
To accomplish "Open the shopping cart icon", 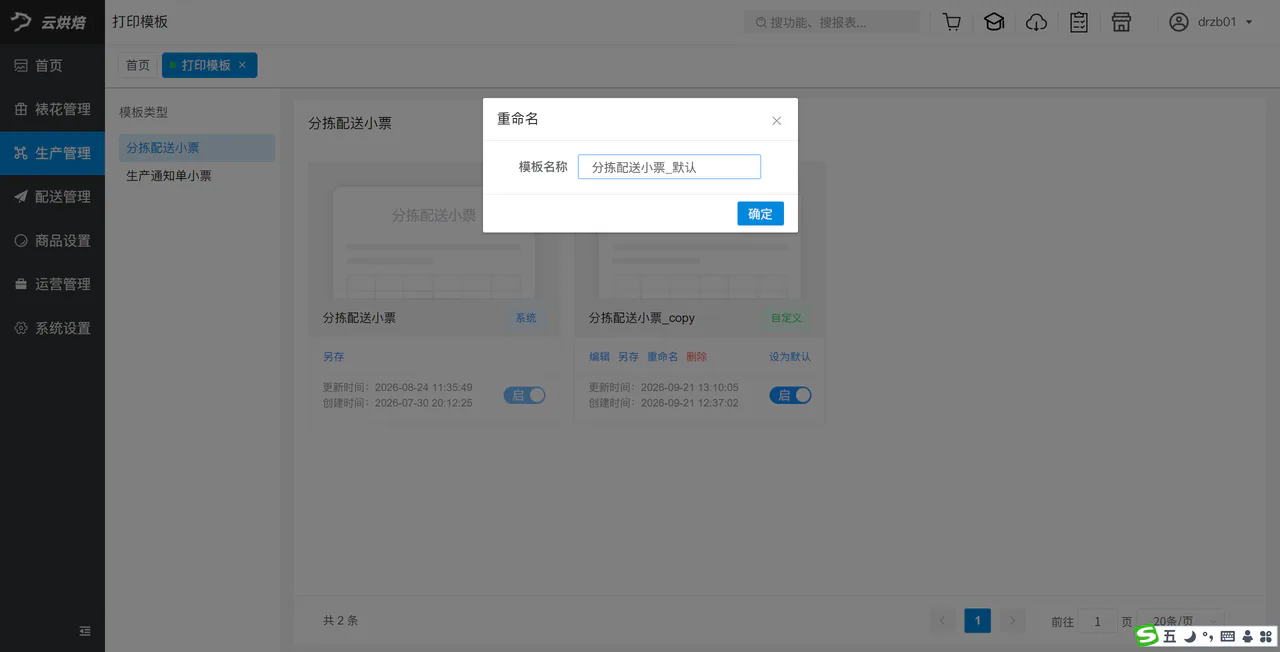I will pyautogui.click(x=952, y=22).
